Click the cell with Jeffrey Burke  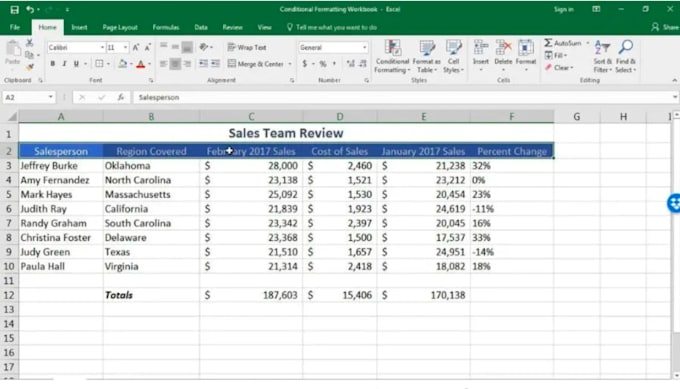click(x=61, y=166)
